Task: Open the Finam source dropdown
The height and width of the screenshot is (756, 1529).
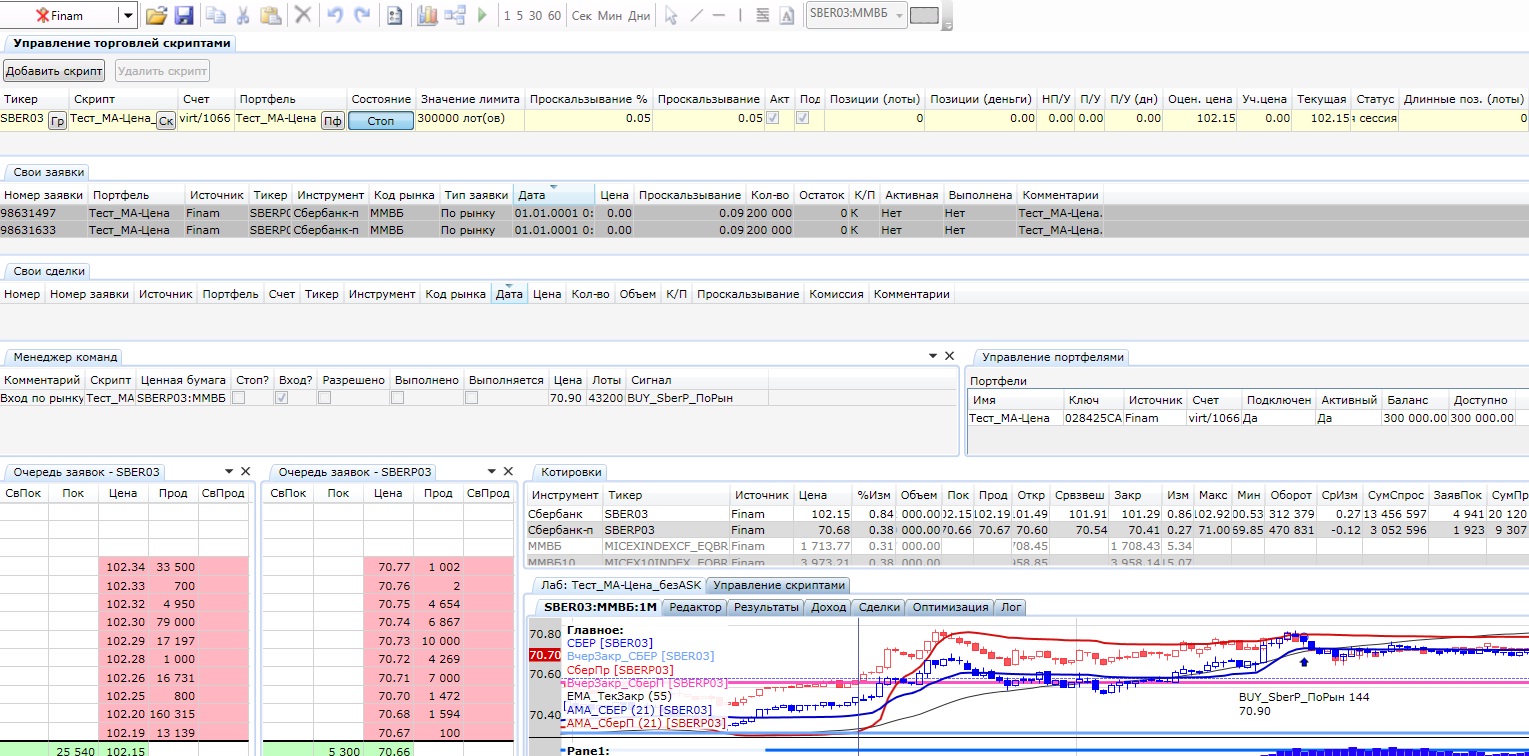Action: pos(127,16)
